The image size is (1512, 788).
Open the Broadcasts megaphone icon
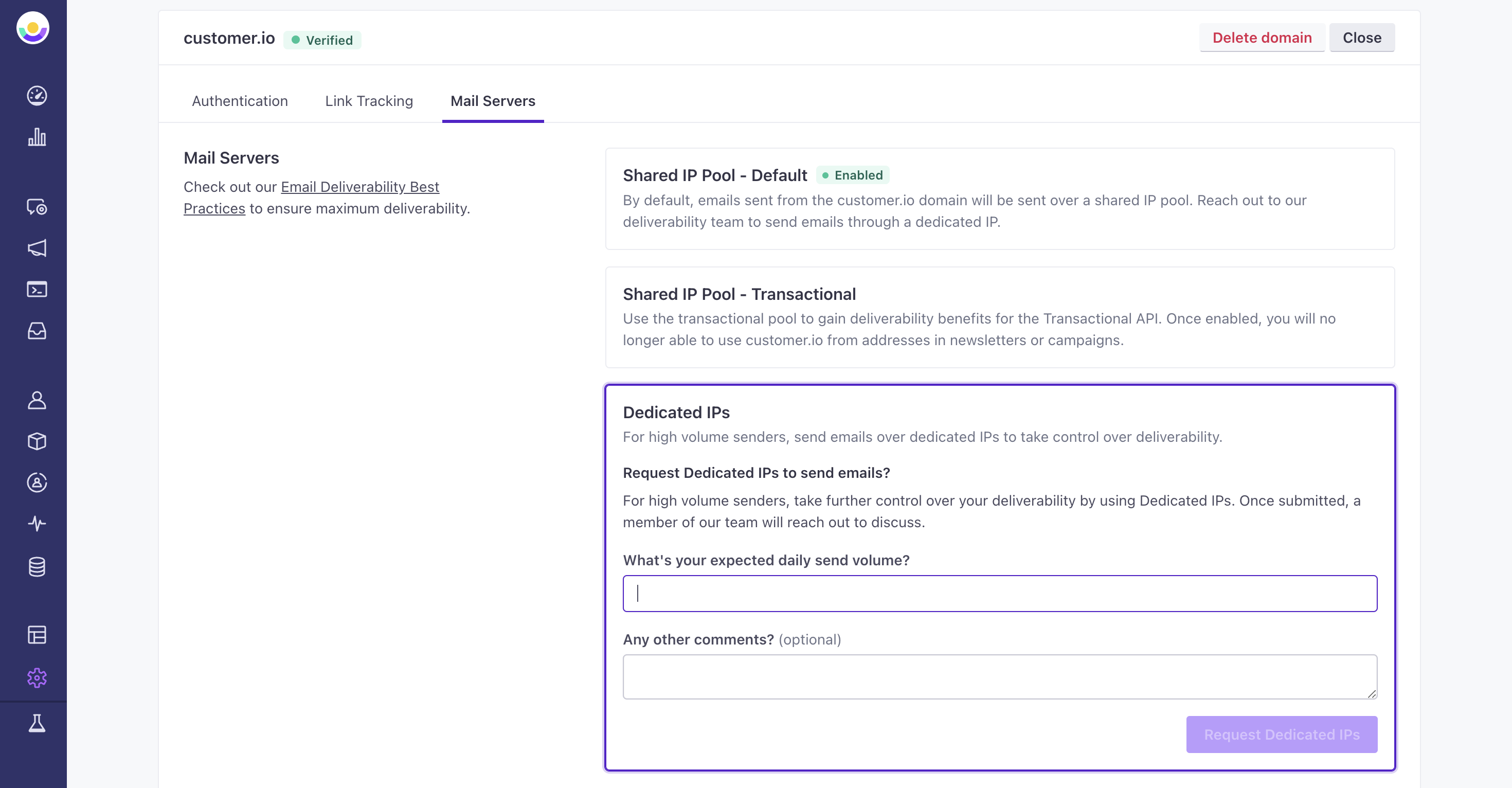pos(37,248)
